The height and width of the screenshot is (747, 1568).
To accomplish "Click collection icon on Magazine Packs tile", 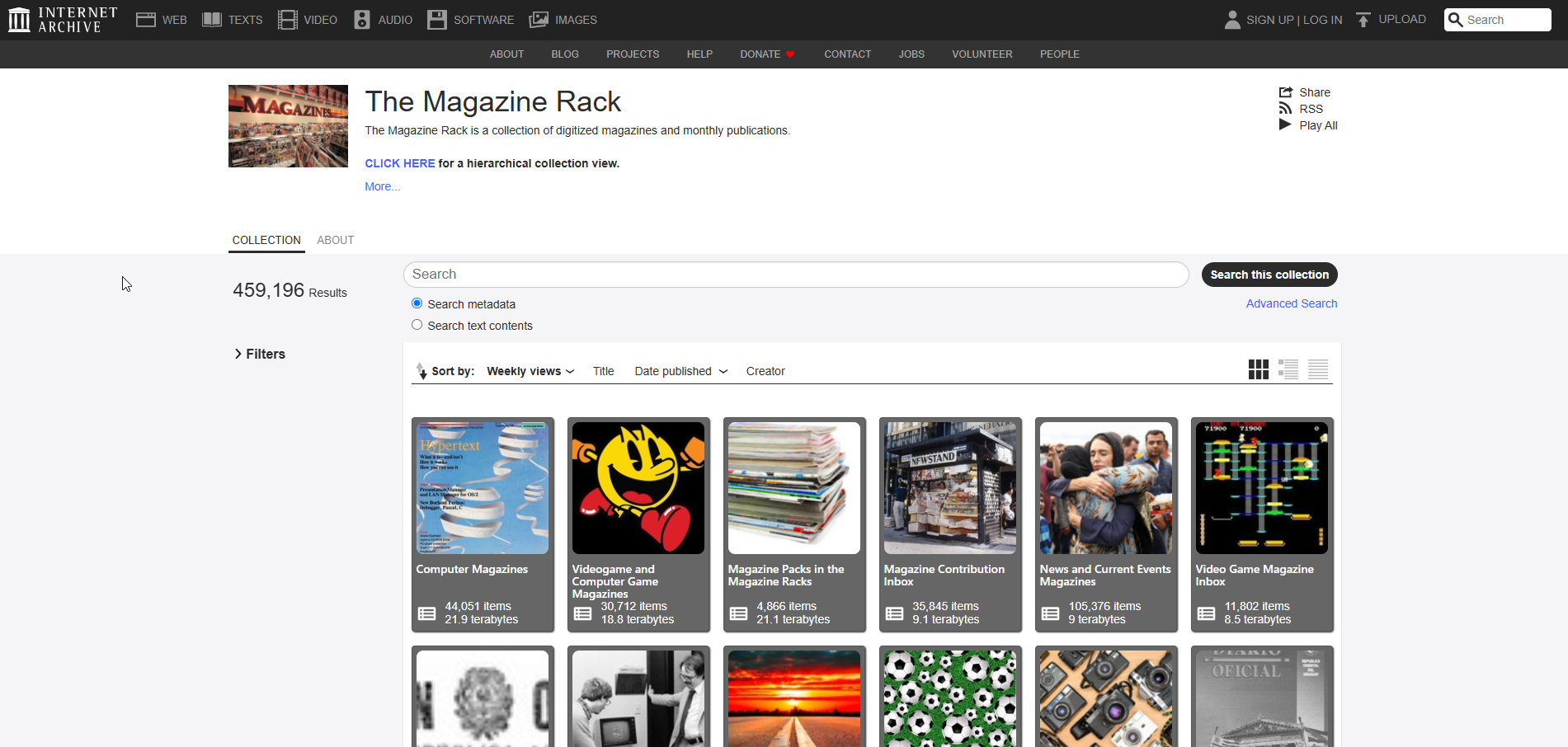I will (x=739, y=613).
